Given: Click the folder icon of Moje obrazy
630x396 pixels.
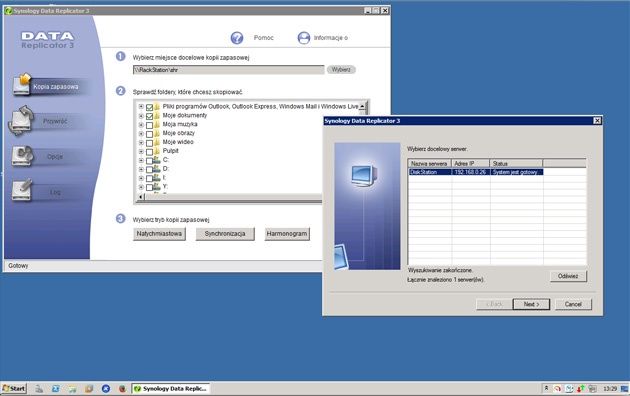Looking at the screenshot, I should (x=157, y=133).
